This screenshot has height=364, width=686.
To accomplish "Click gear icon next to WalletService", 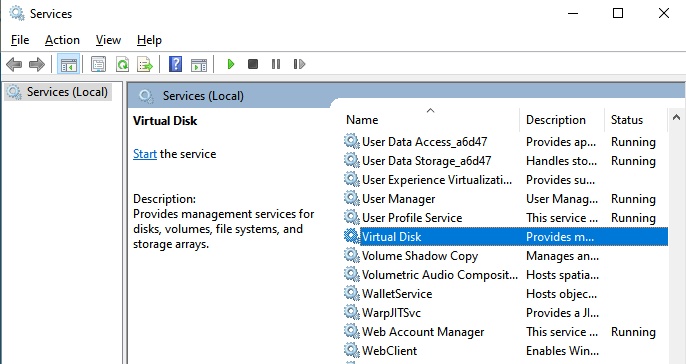I will pyautogui.click(x=351, y=293).
